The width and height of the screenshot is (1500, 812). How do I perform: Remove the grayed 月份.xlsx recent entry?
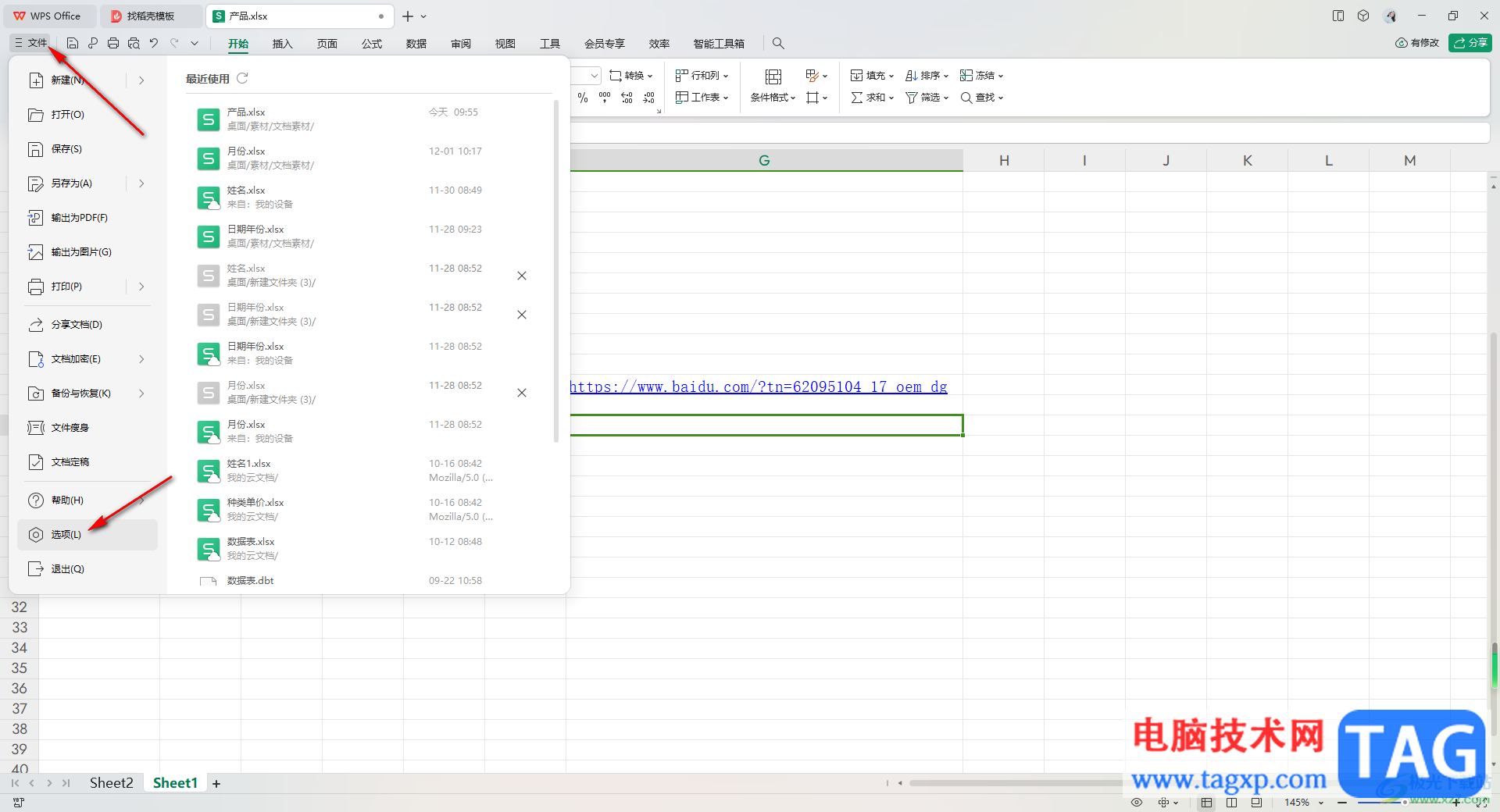tap(522, 393)
